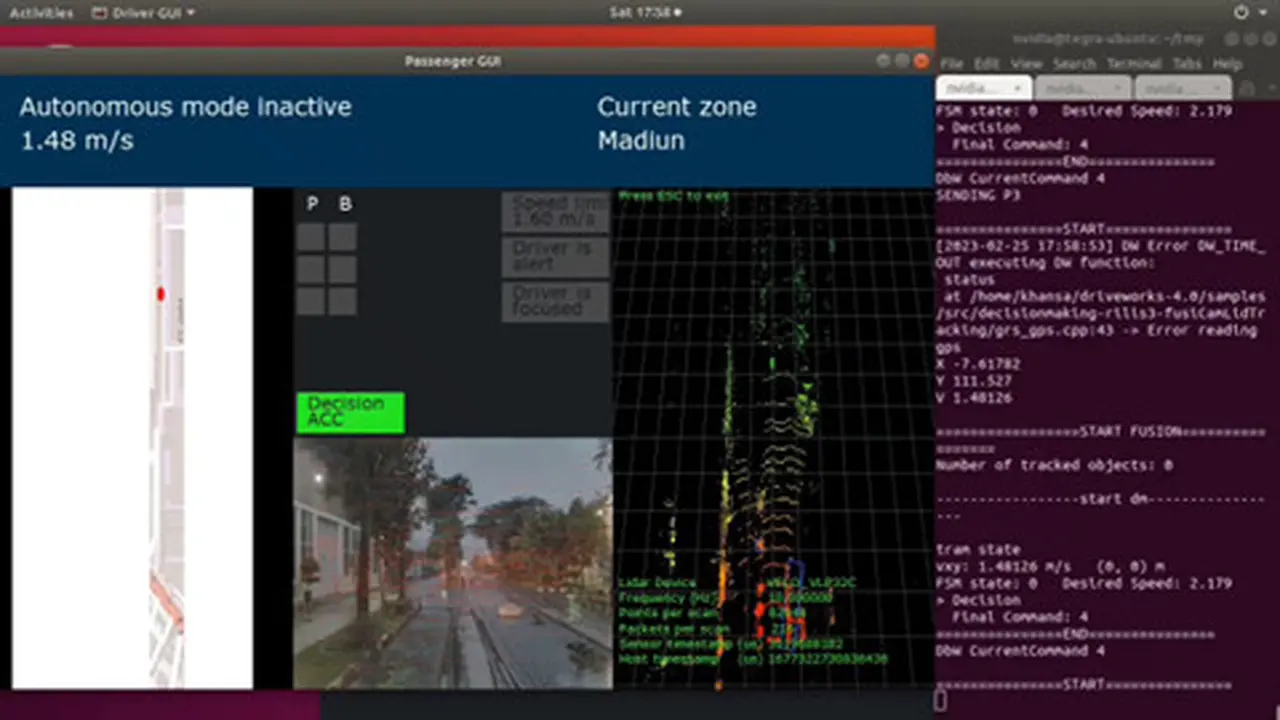Switch to the second terminal tab
The height and width of the screenshot is (720, 1280).
tap(1082, 88)
